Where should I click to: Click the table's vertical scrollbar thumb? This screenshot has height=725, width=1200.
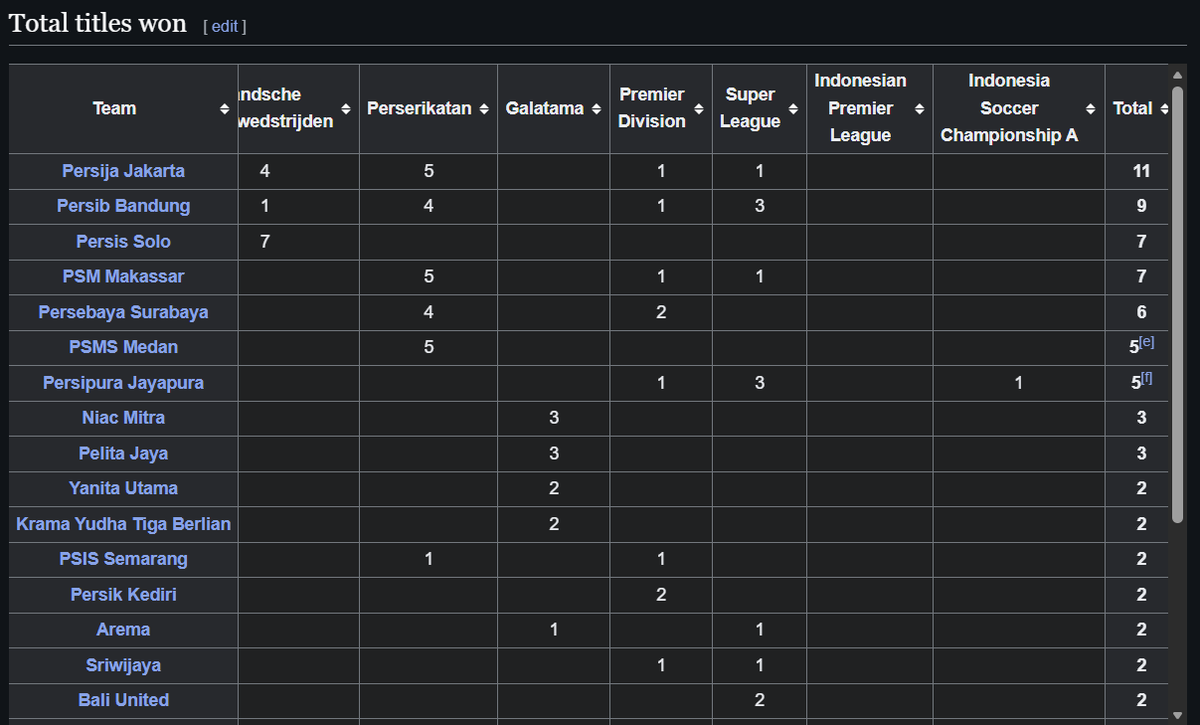[x=1176, y=305]
